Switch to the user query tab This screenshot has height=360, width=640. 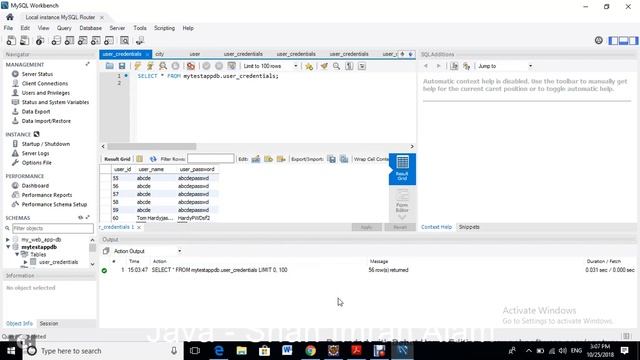(195, 54)
